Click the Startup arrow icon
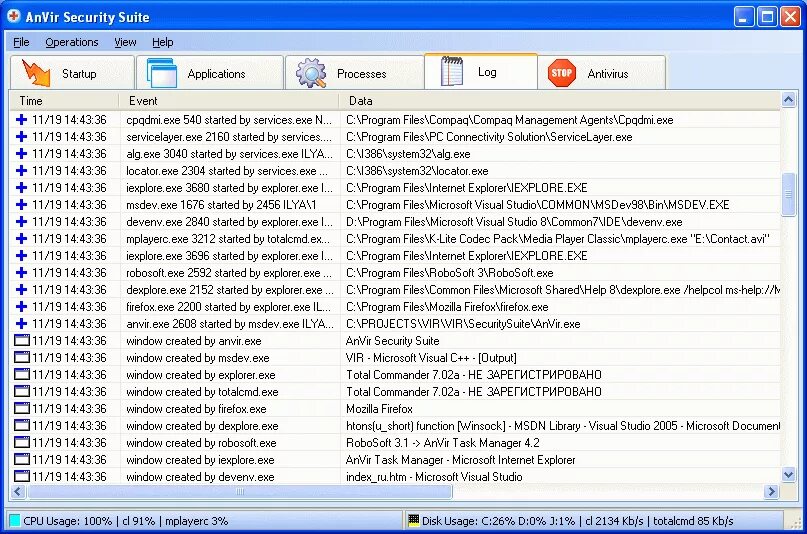 [x=35, y=73]
